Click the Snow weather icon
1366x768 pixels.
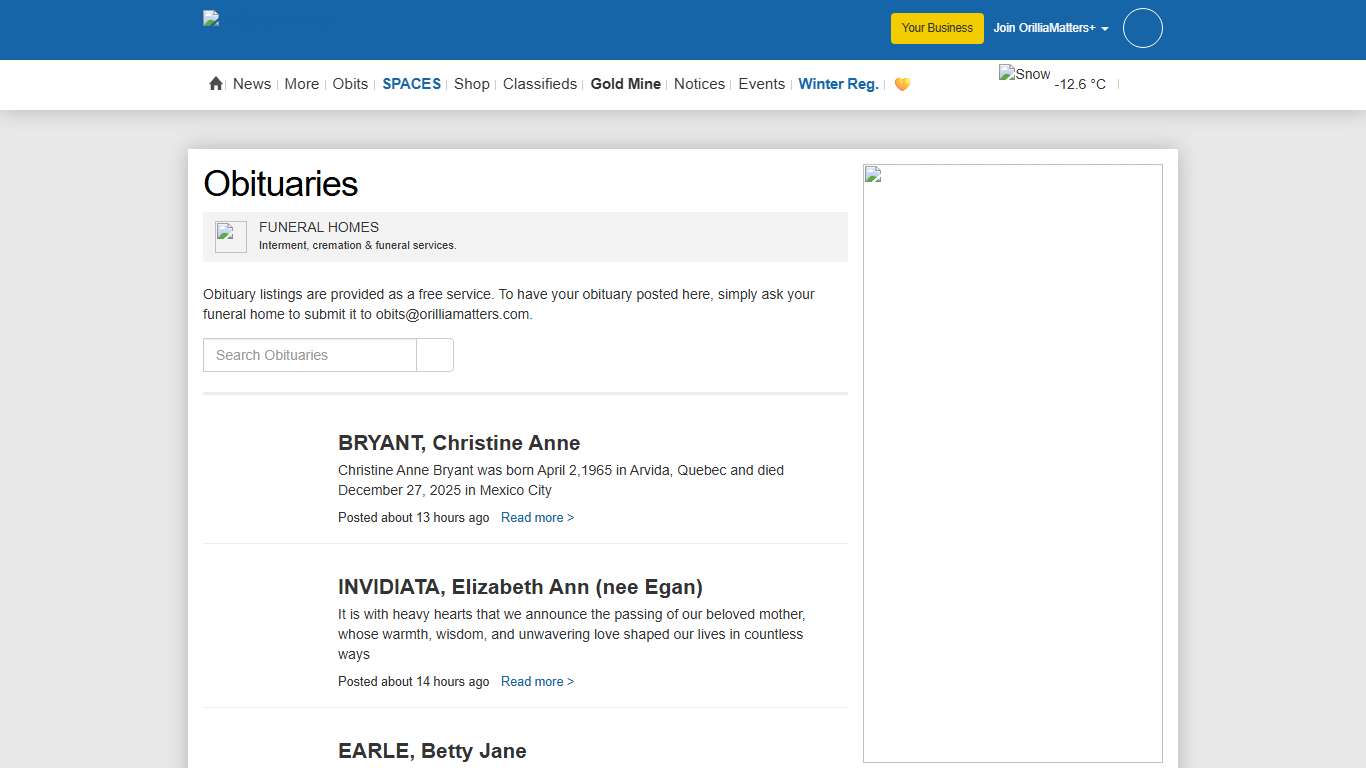[x=1024, y=75]
